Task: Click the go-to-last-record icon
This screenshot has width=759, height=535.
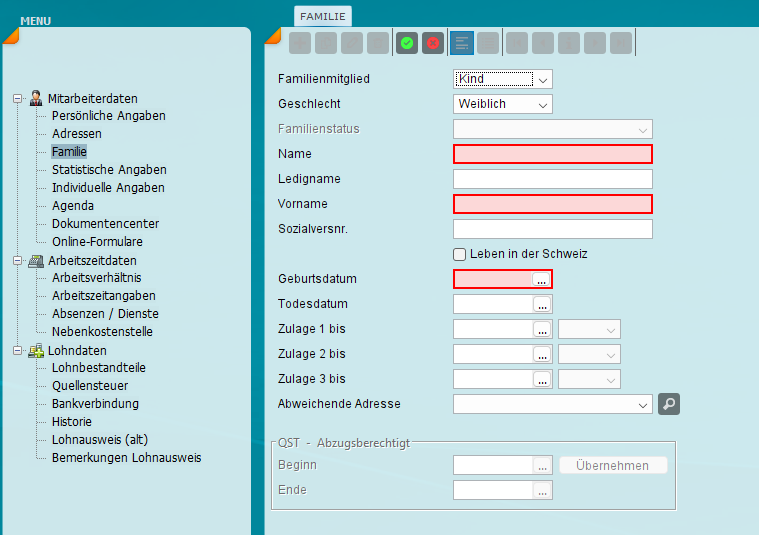Action: click(621, 44)
